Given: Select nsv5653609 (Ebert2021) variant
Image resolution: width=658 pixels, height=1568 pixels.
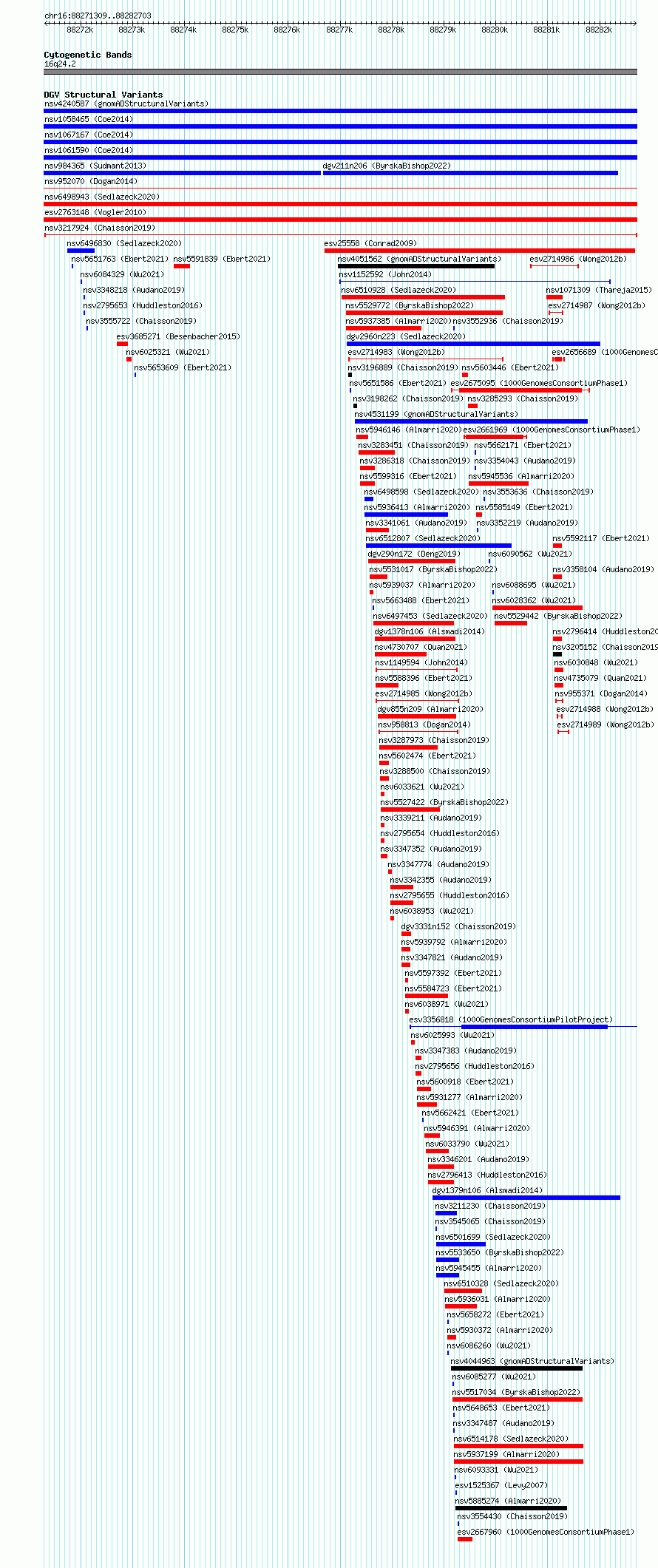Looking at the screenshot, I should click(183, 367).
